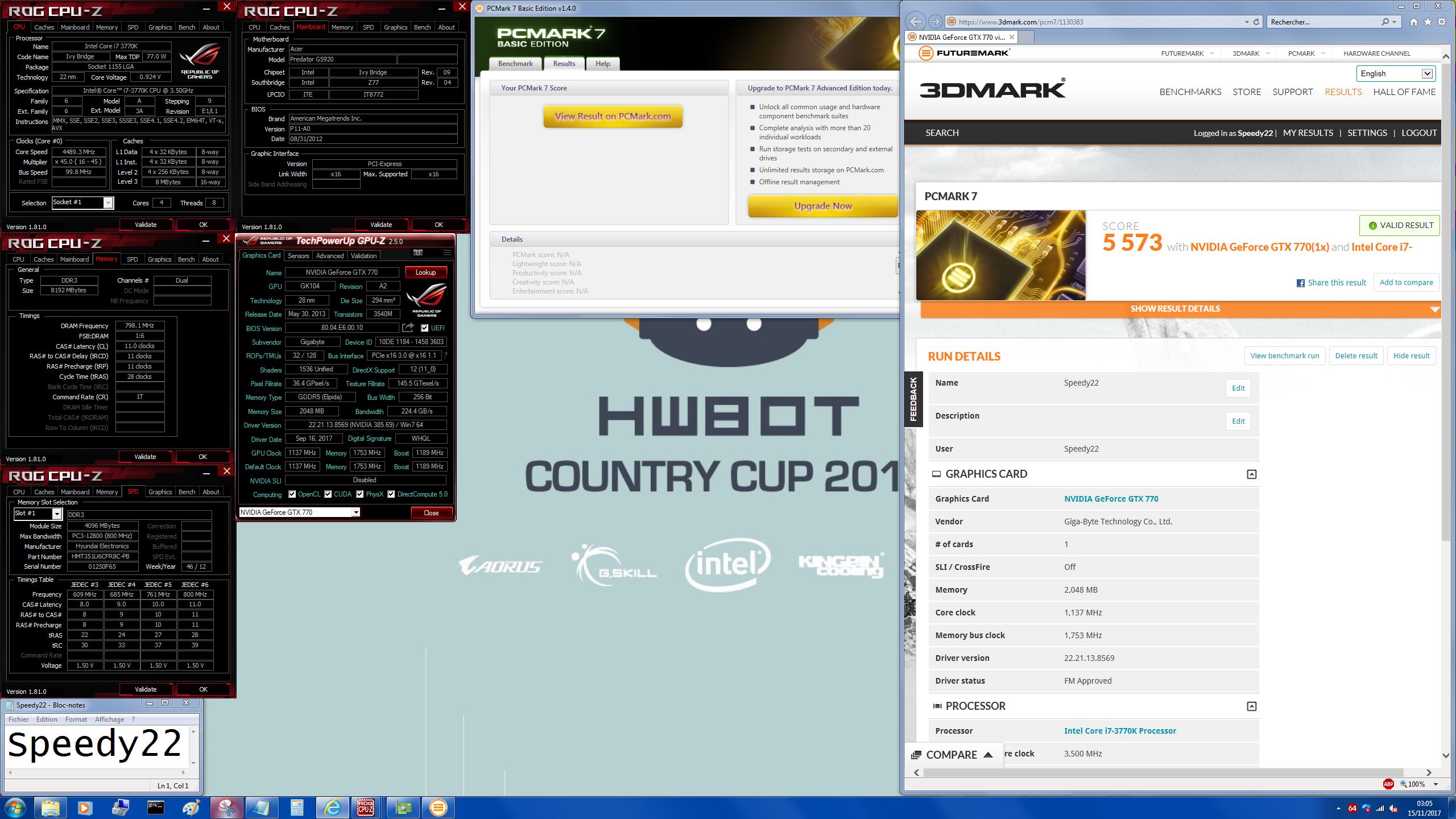This screenshot has width=1456, height=819.
Task: Open Windows Start orb
Action: tap(15, 808)
